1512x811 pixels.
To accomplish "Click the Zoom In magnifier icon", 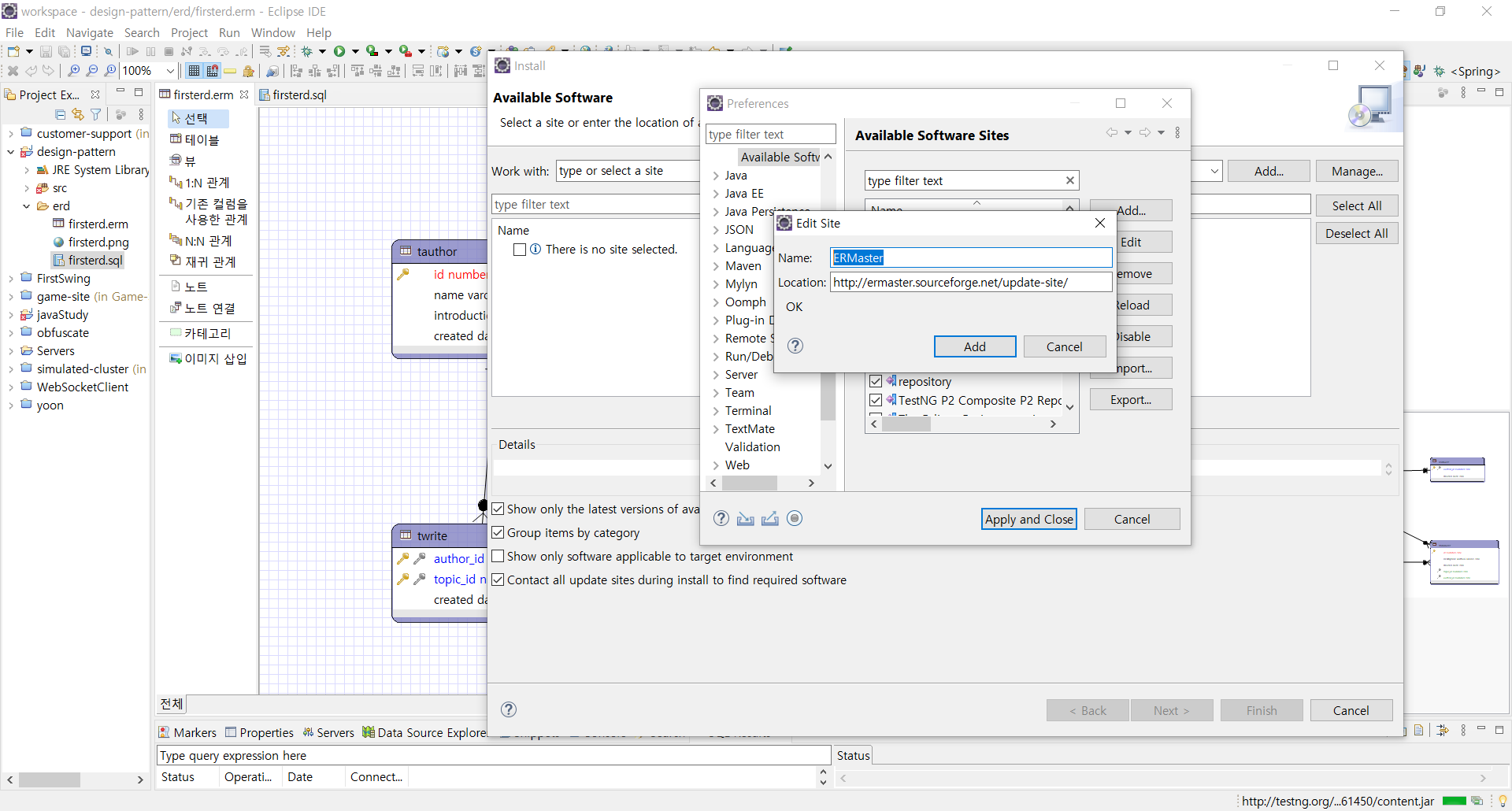I will point(74,71).
